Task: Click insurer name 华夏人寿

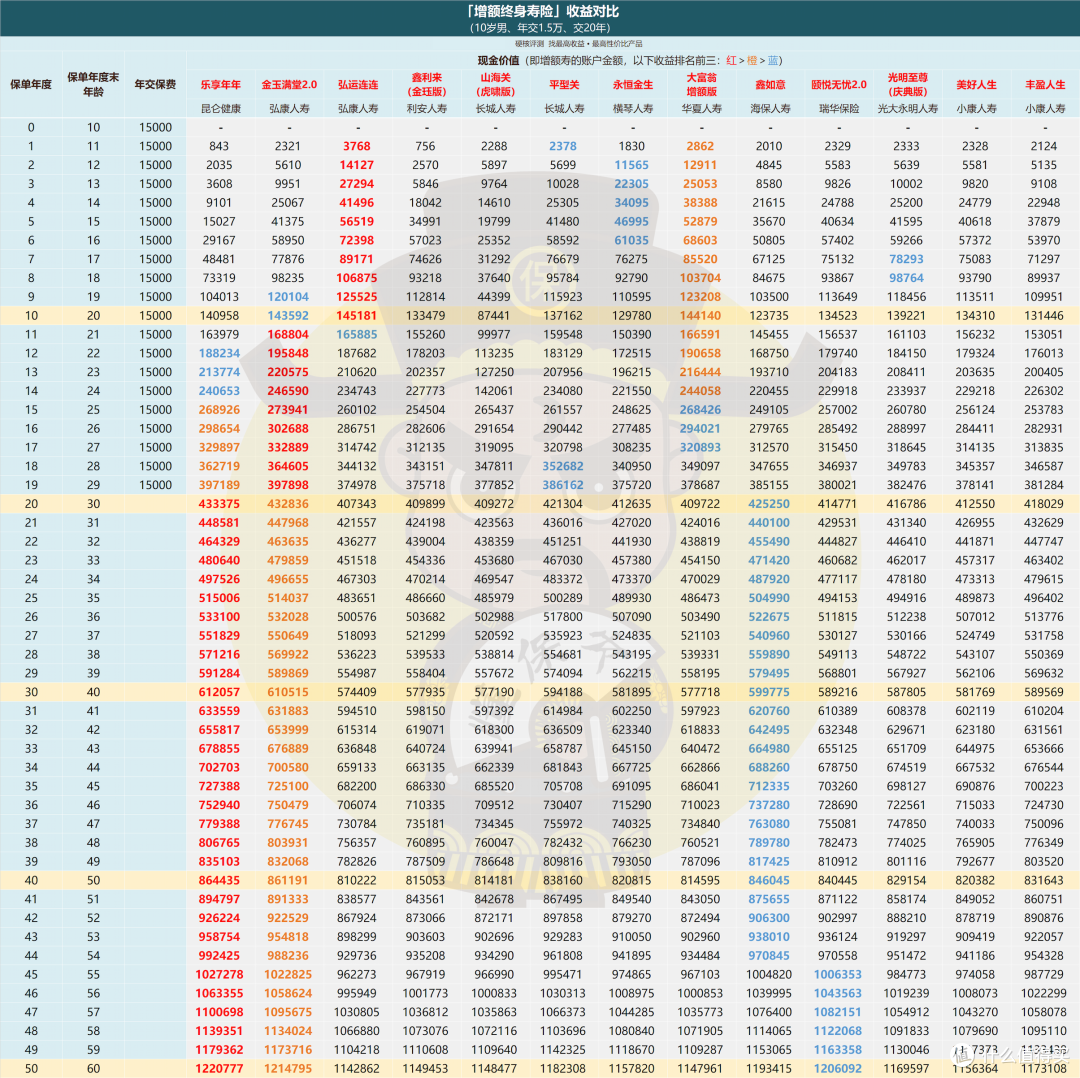Action: (701, 109)
